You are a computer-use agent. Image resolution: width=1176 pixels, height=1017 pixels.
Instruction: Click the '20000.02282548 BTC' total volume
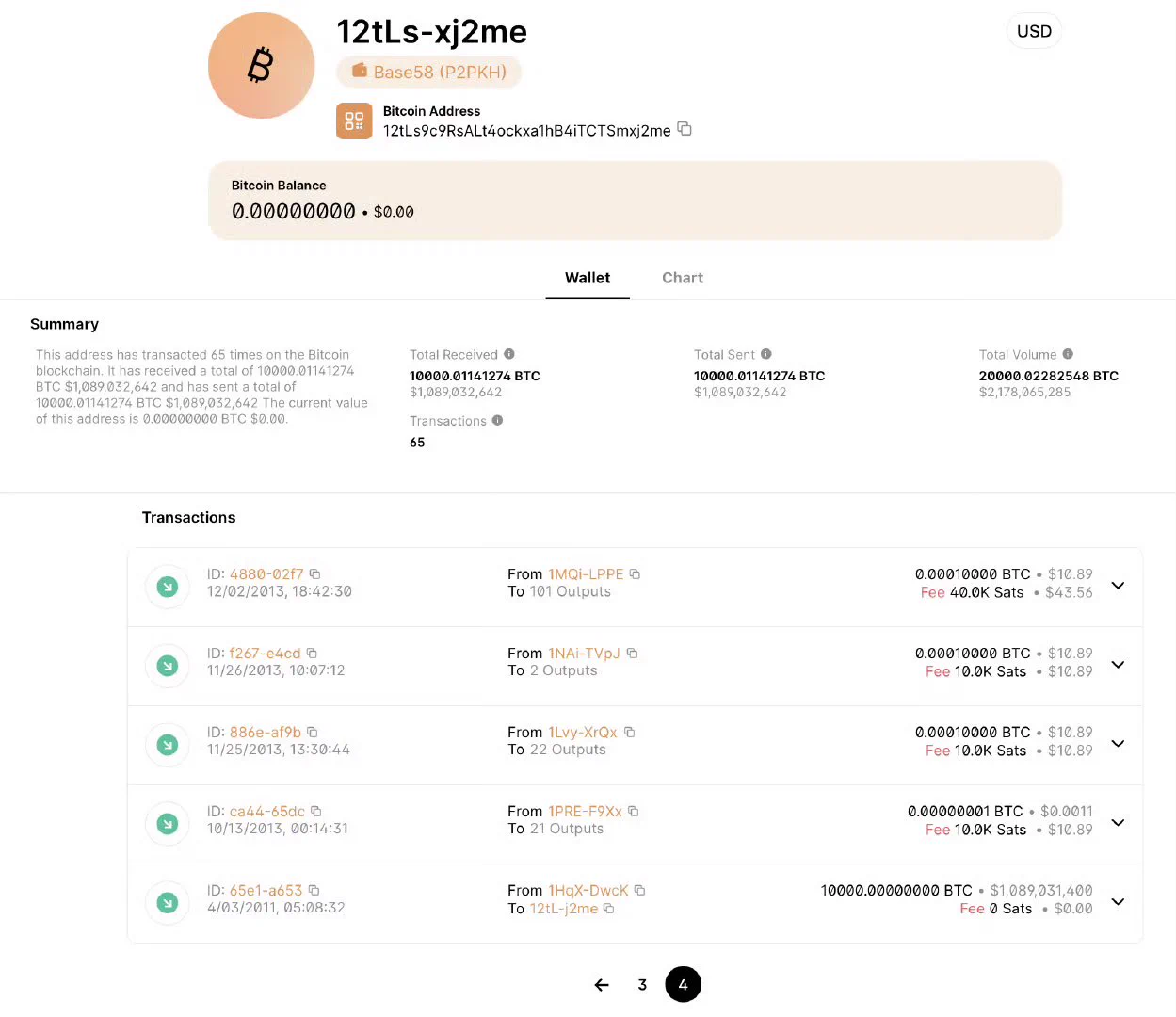pos(1049,376)
